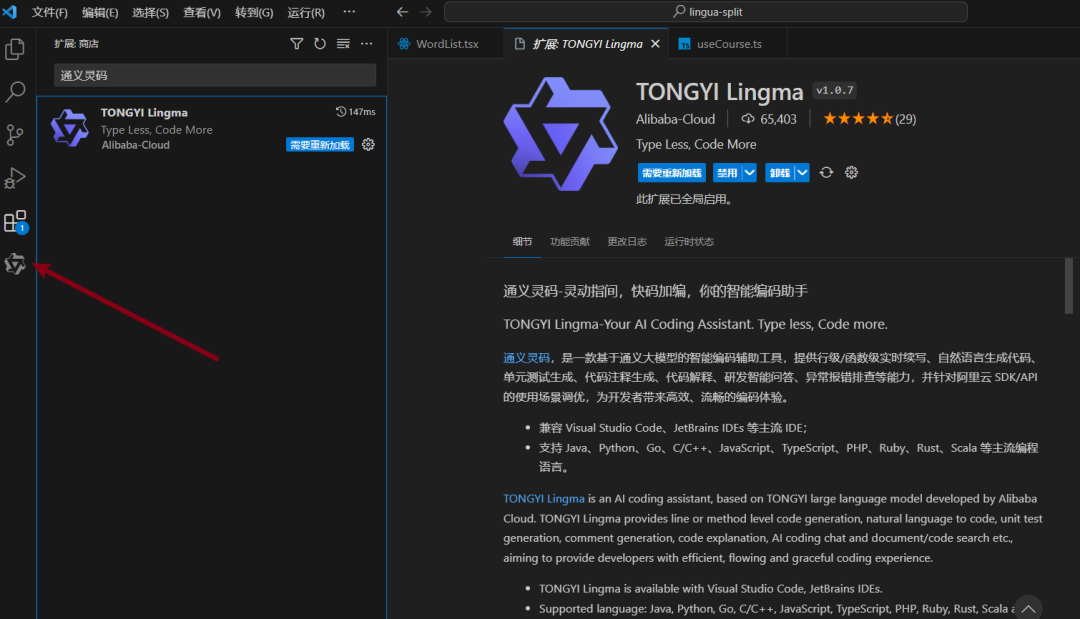
Task: Open the TONGYI Lingma activity bar icon
Action: point(15,264)
